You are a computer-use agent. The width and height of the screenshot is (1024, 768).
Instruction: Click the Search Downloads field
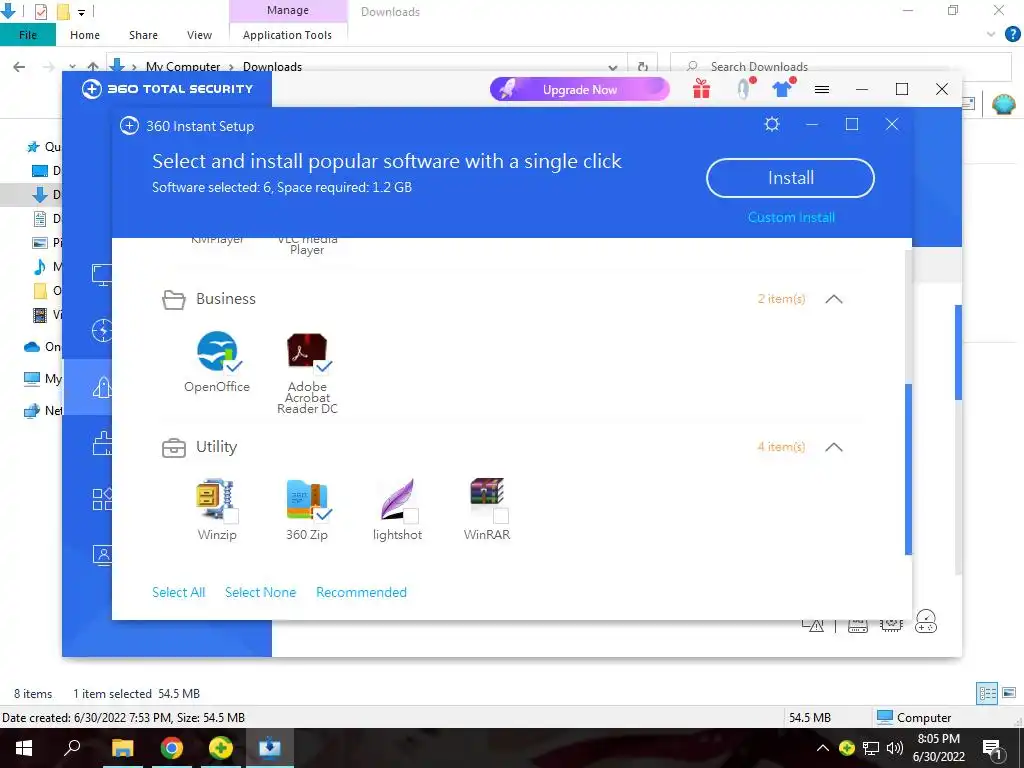840,67
